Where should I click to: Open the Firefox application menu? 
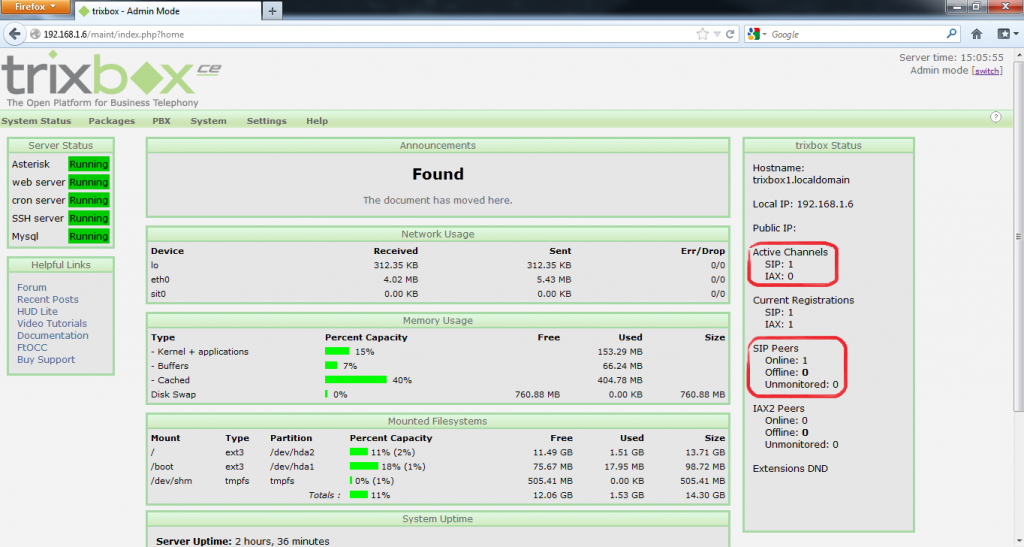pos(35,7)
